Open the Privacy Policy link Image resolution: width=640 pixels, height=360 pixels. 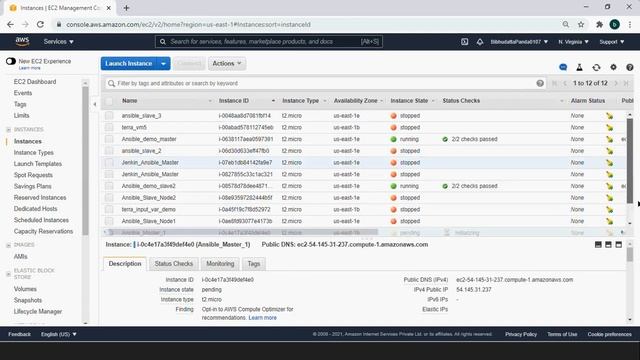521,334
